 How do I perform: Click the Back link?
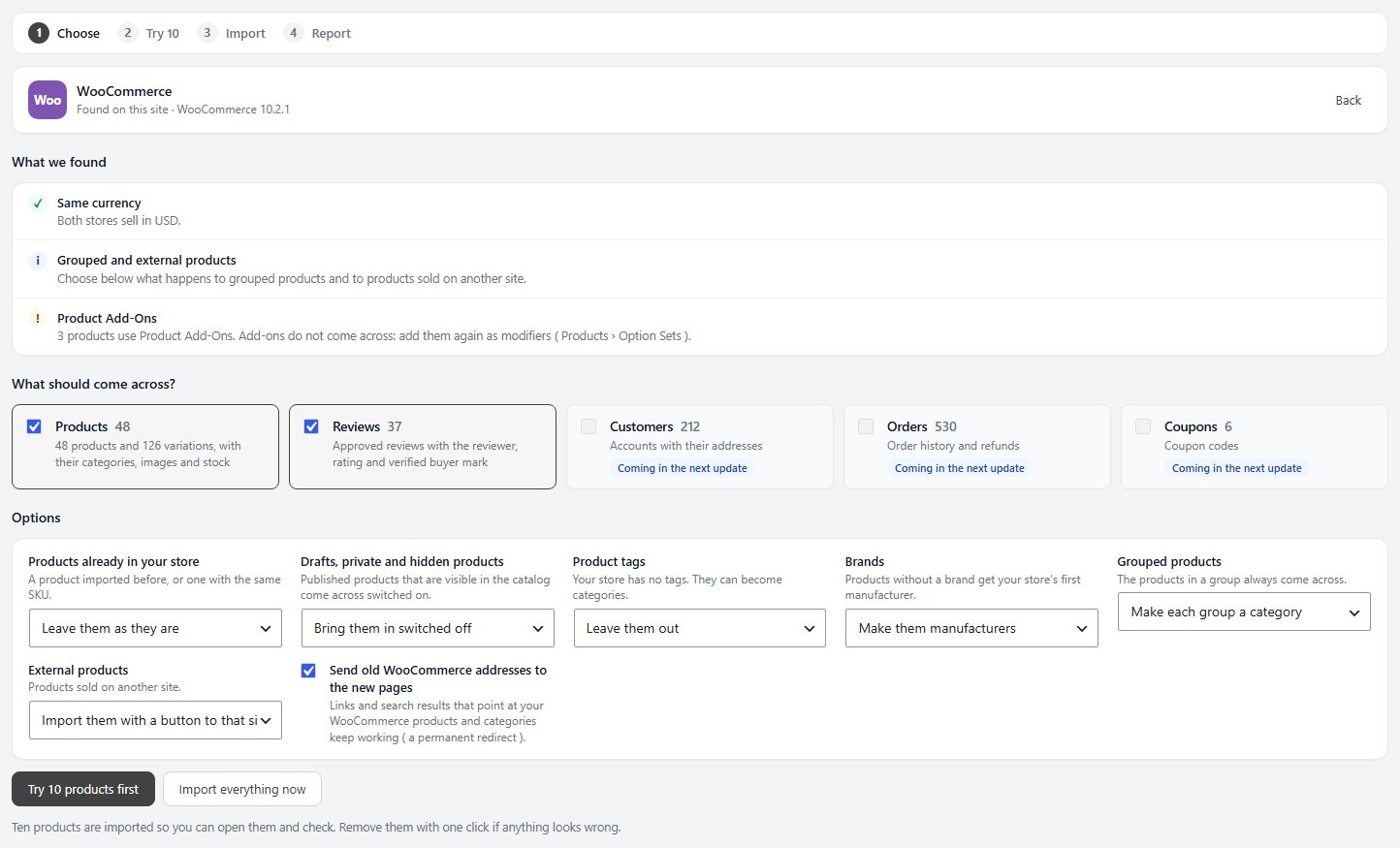click(1348, 100)
